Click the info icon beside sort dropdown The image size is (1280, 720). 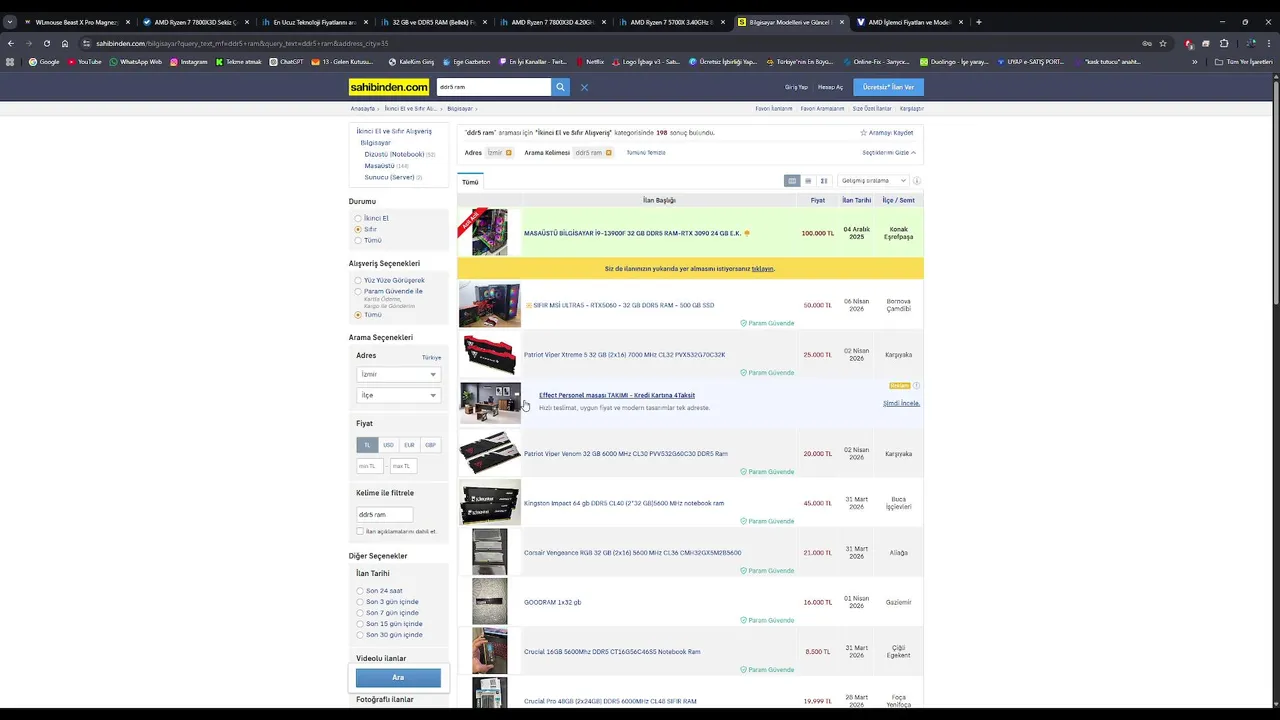point(916,181)
